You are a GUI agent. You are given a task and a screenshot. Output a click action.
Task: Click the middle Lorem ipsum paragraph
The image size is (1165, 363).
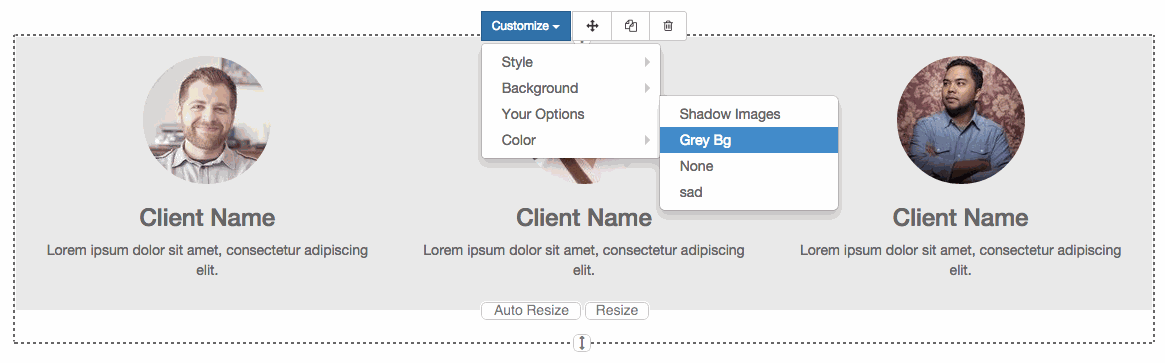[584, 260]
